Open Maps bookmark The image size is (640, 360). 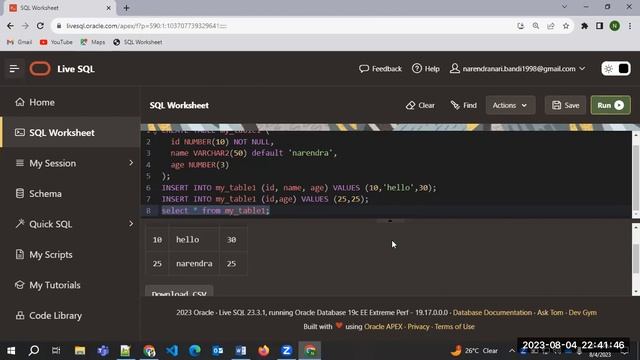click(x=93, y=42)
